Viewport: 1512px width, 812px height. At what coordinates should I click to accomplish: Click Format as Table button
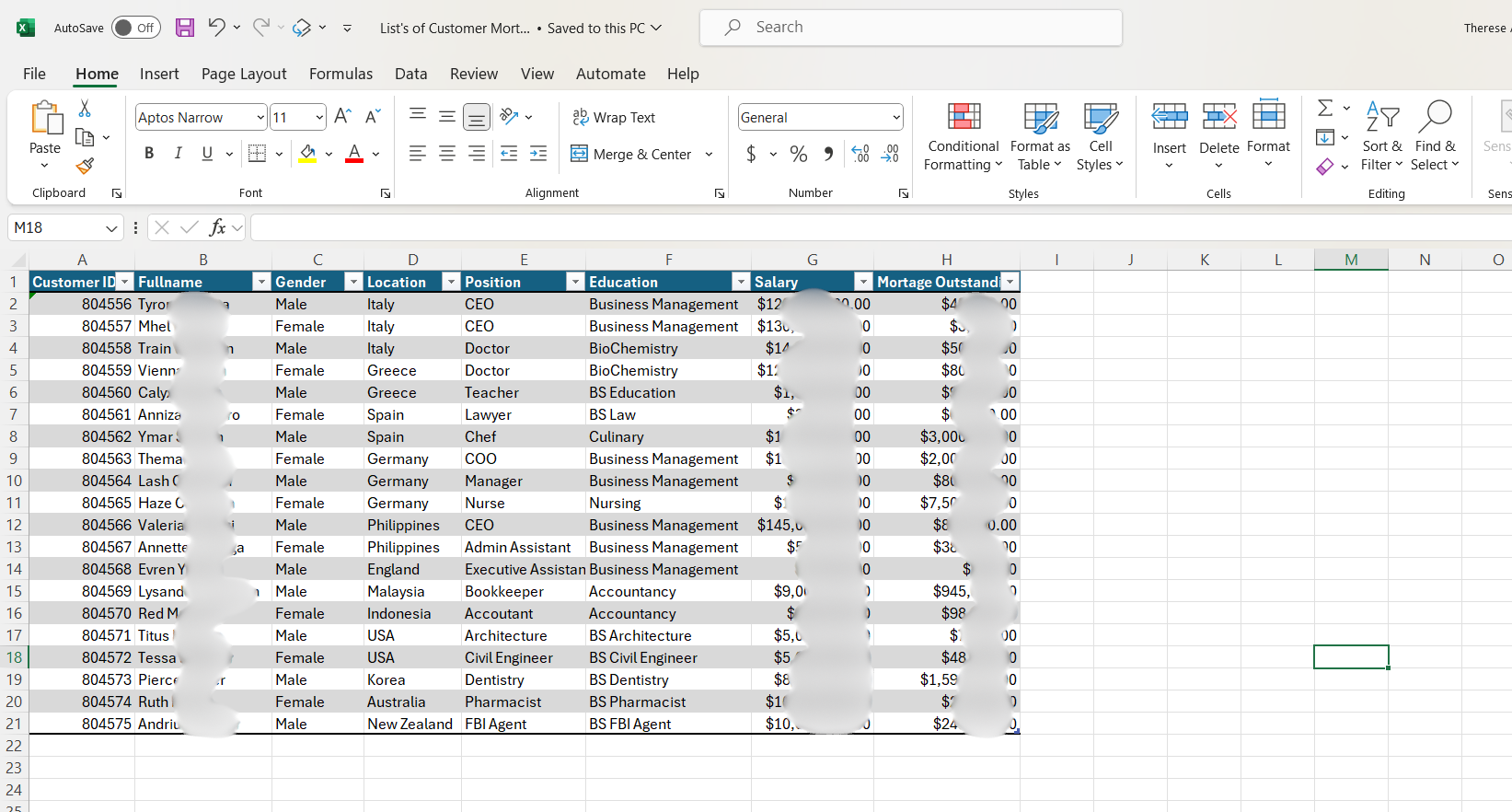coord(1040,136)
